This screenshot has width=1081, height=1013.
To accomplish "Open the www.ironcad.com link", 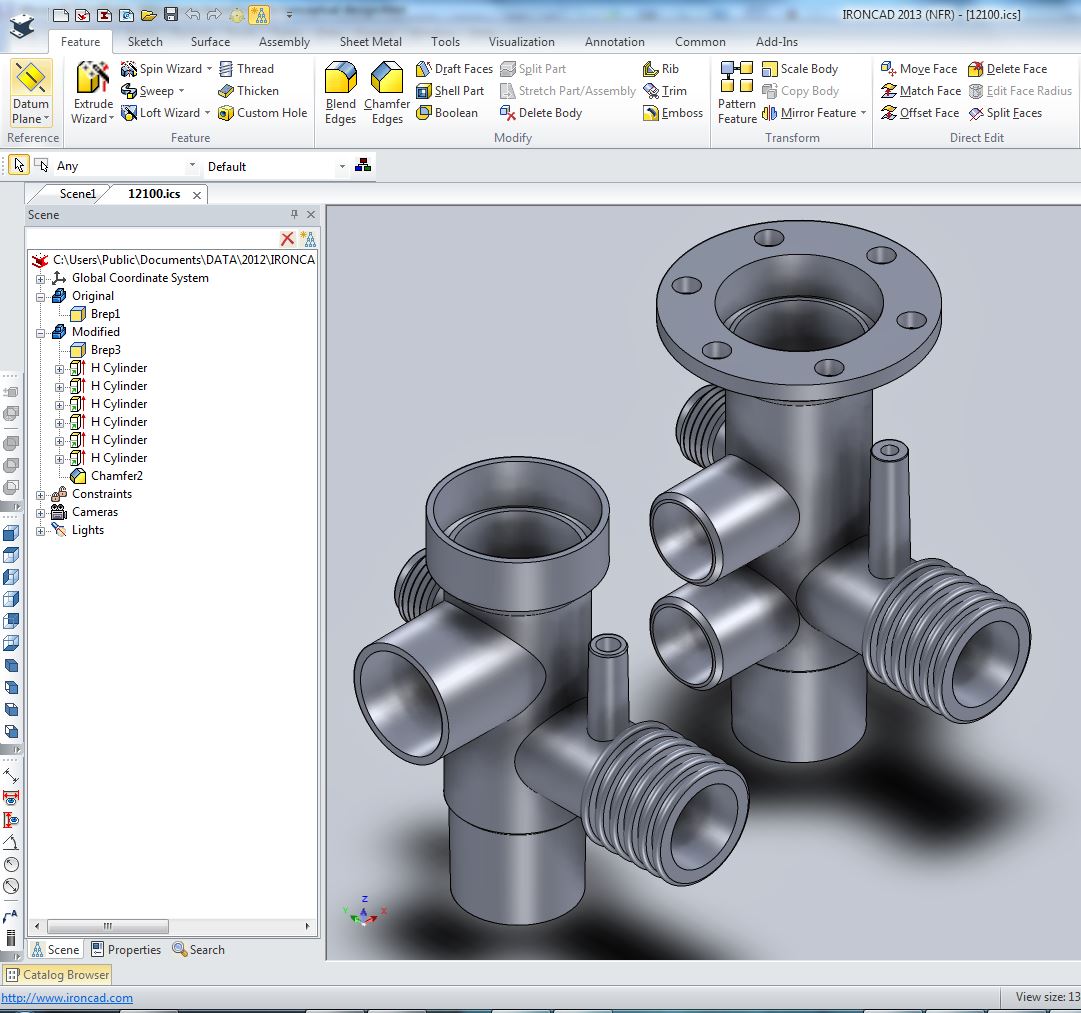I will coord(67,998).
